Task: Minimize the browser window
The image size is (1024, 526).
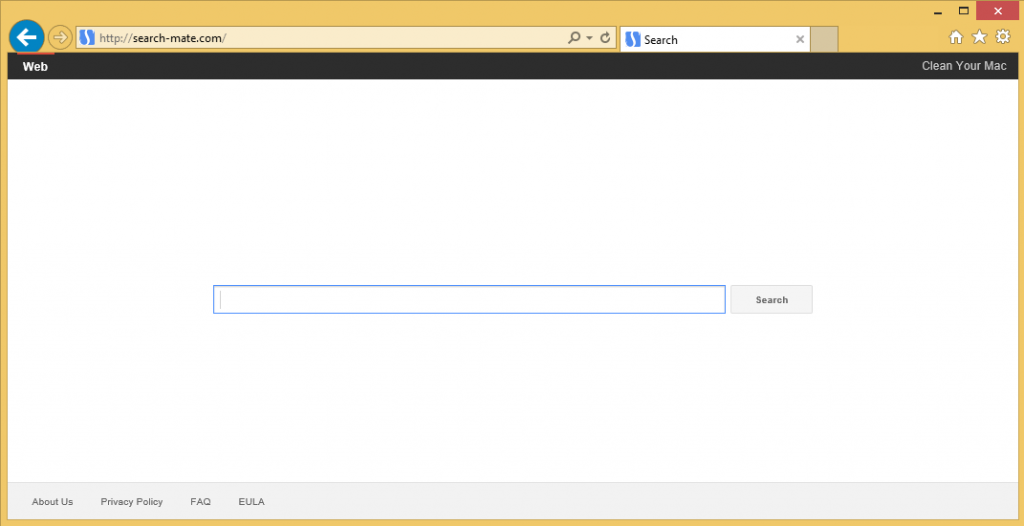Action: tap(938, 11)
